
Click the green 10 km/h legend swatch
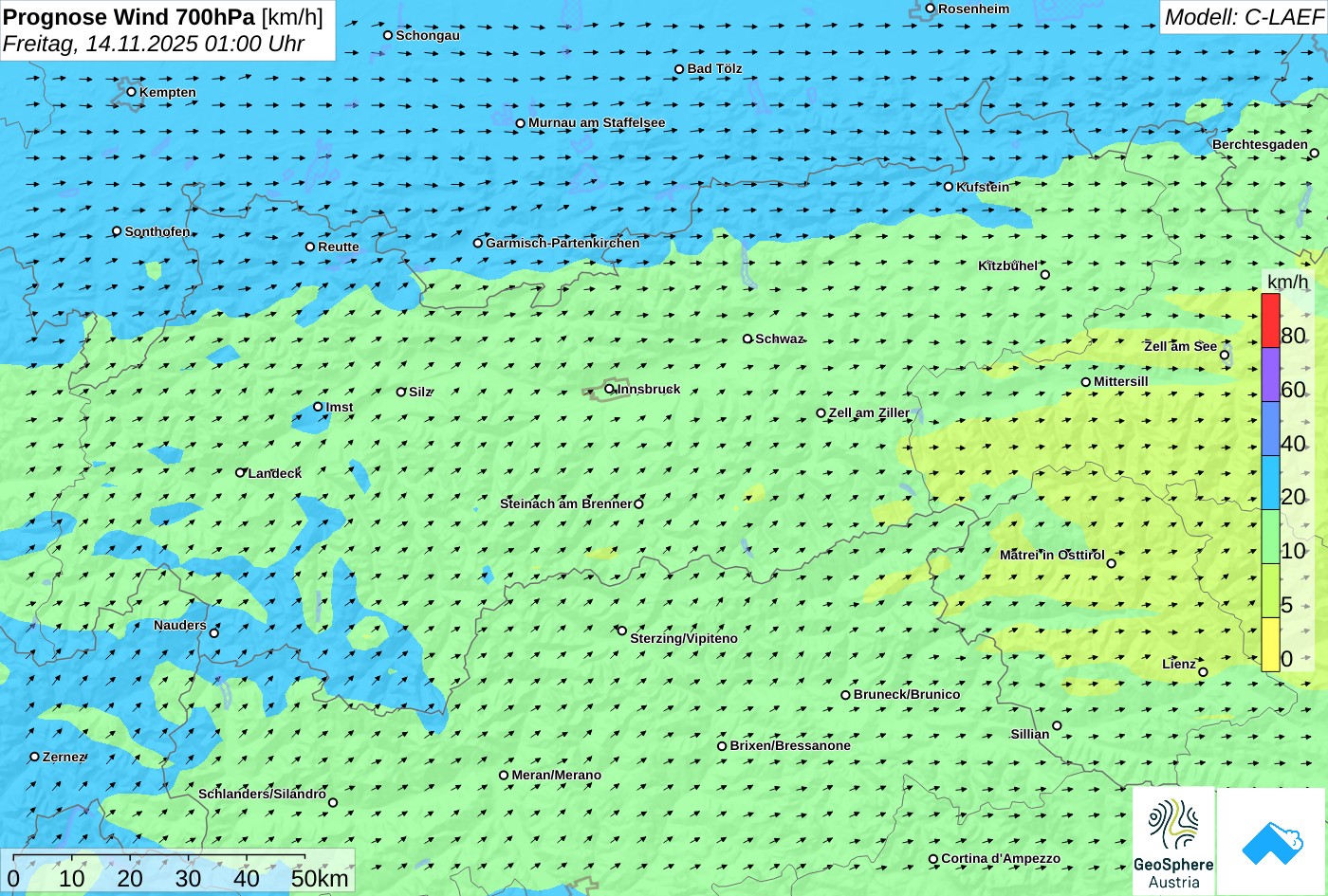(x=1270, y=537)
